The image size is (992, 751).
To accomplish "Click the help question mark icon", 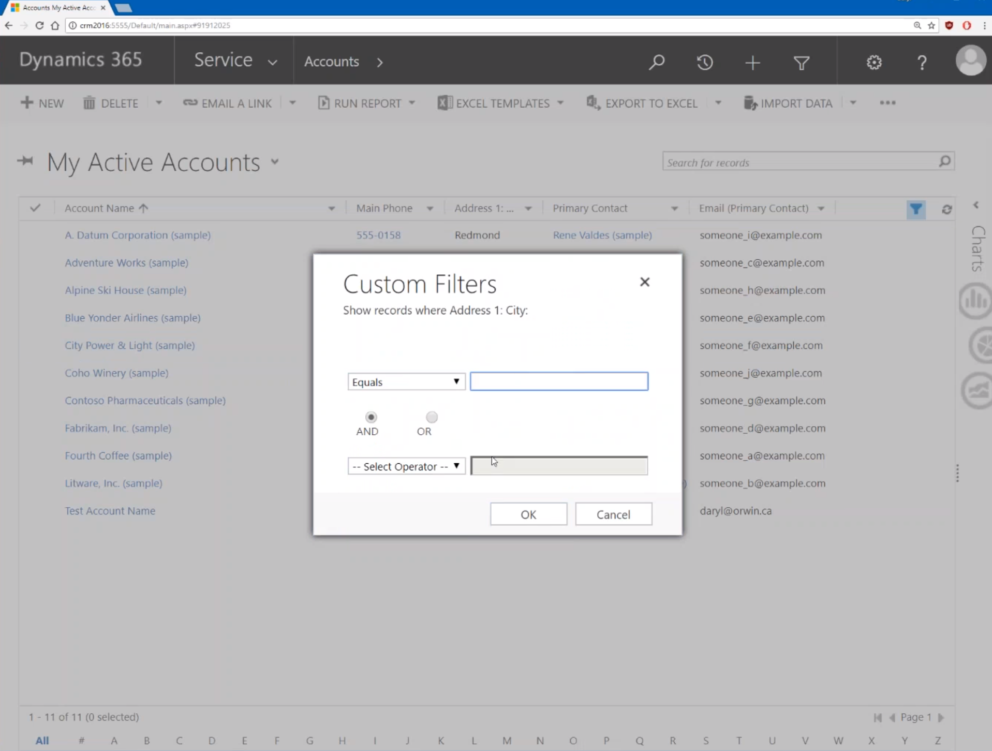I will click(922, 62).
